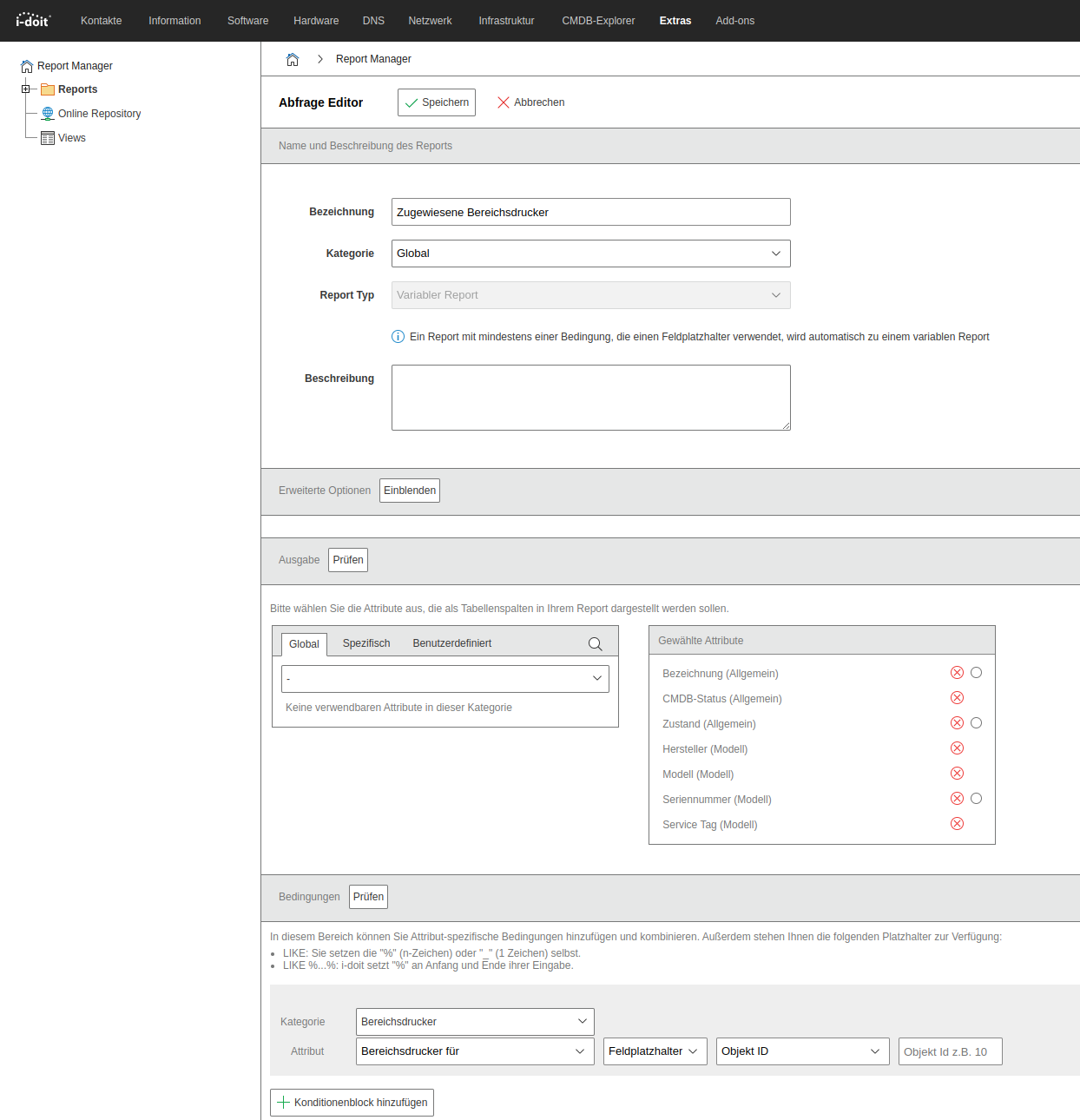Open Online Repository in sidebar

(x=99, y=114)
